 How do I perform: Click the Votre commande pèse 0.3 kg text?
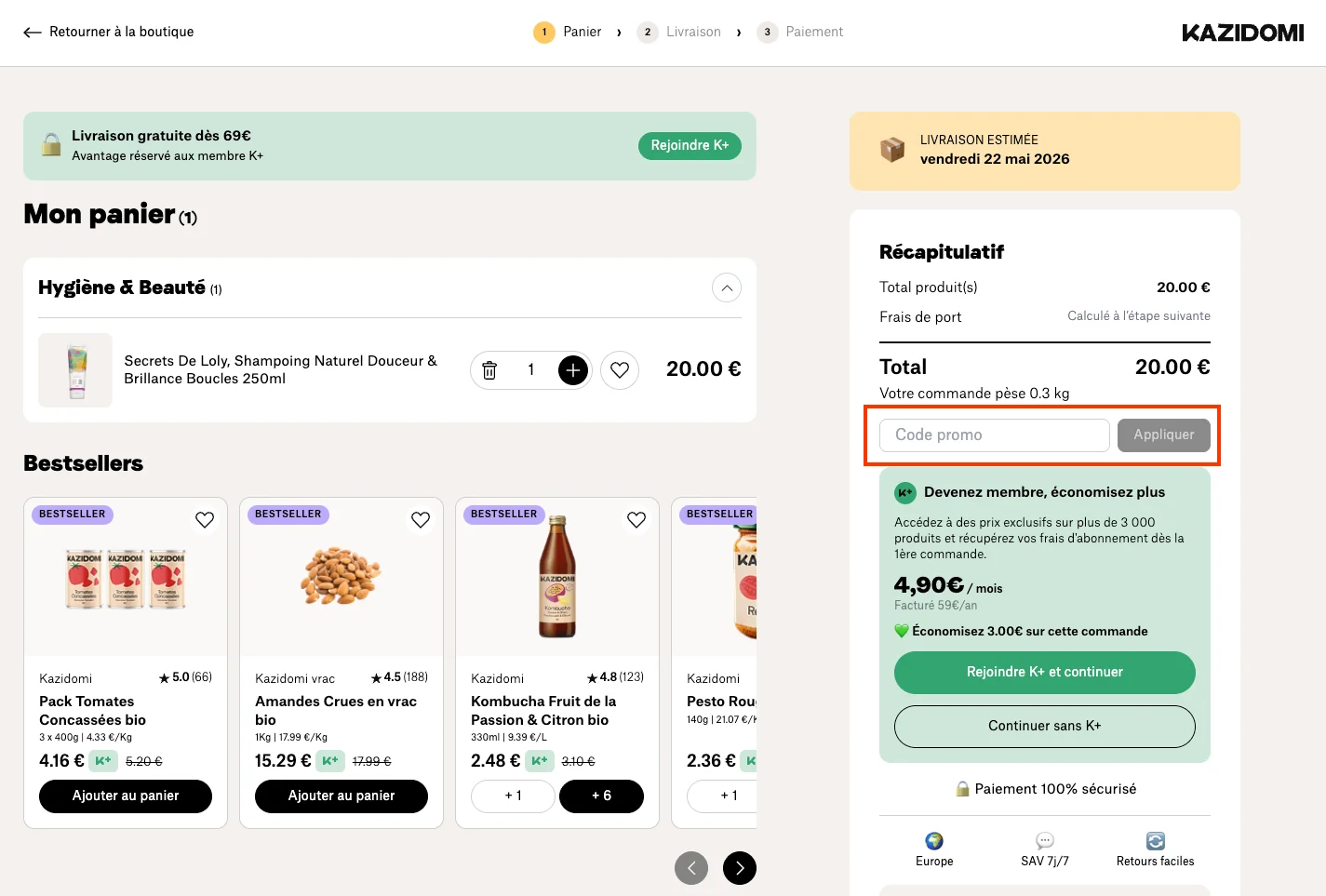pos(974,394)
